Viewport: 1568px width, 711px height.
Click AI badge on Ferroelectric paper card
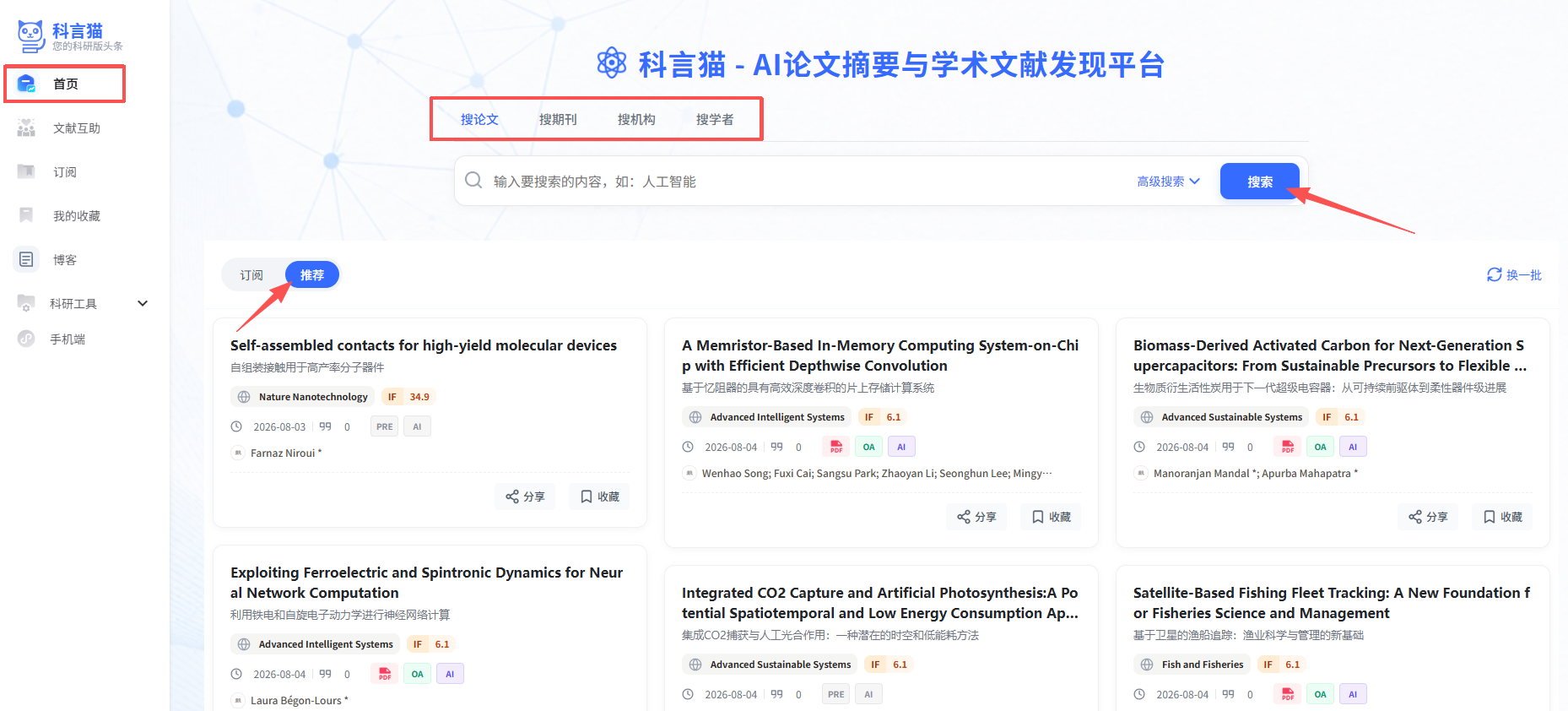tap(449, 674)
